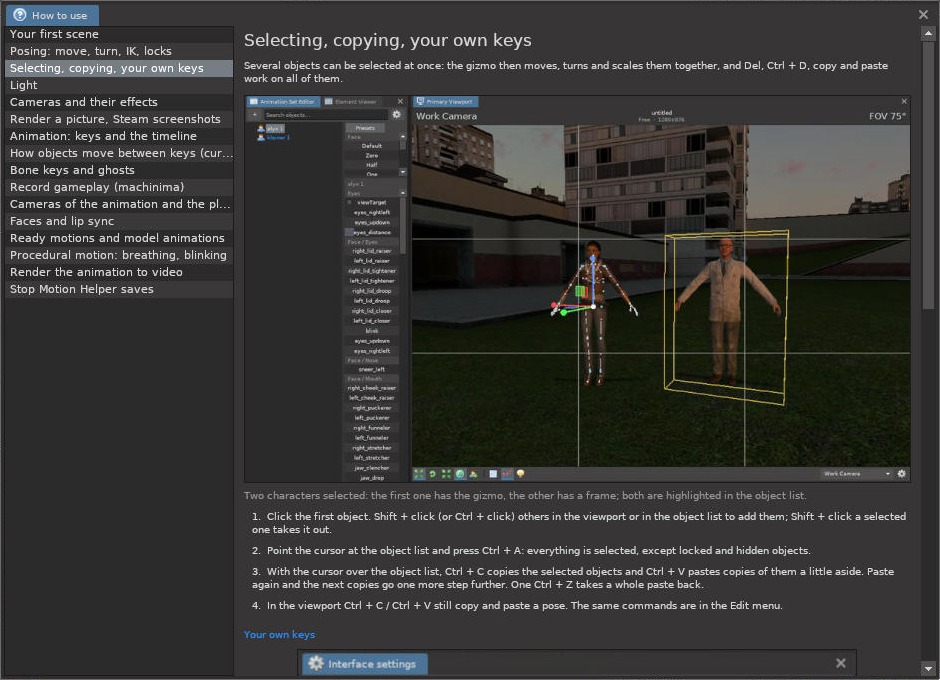This screenshot has height=680, width=940.
Task: Click the Interface settings button
Action: coord(365,664)
